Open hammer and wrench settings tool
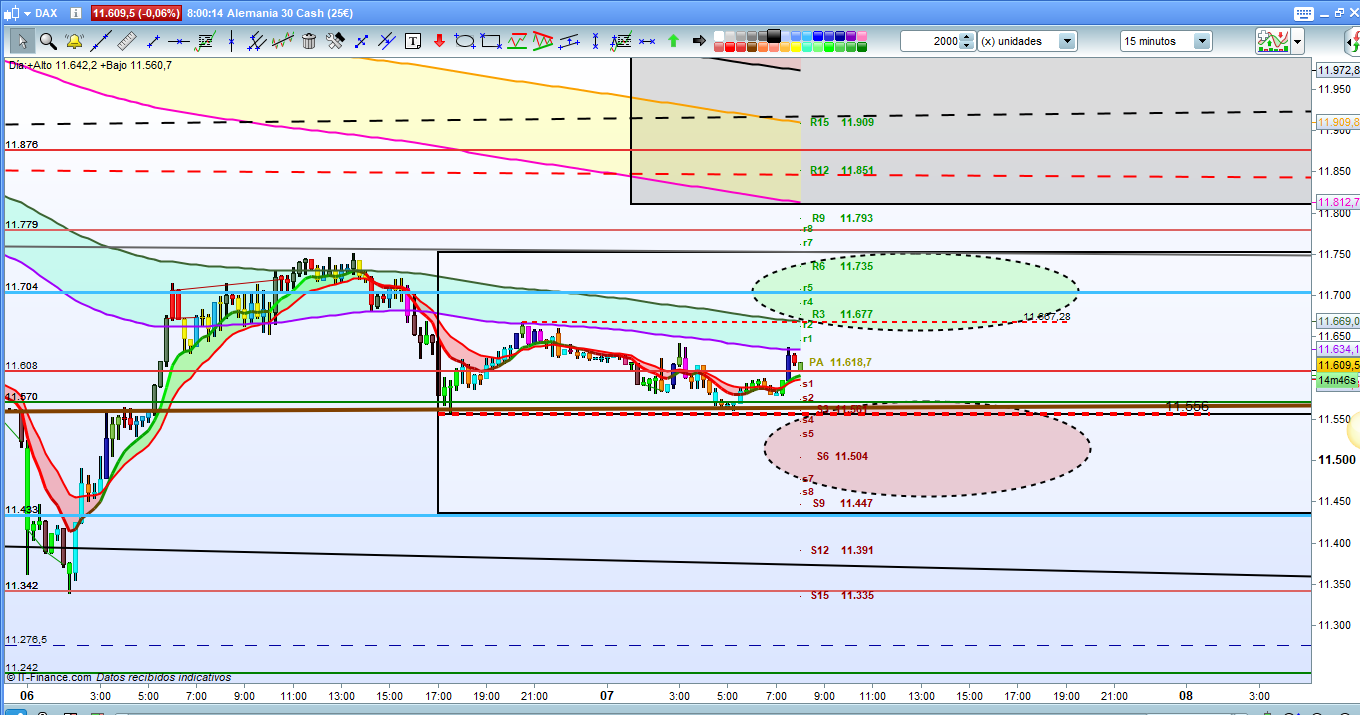 click(x=335, y=41)
